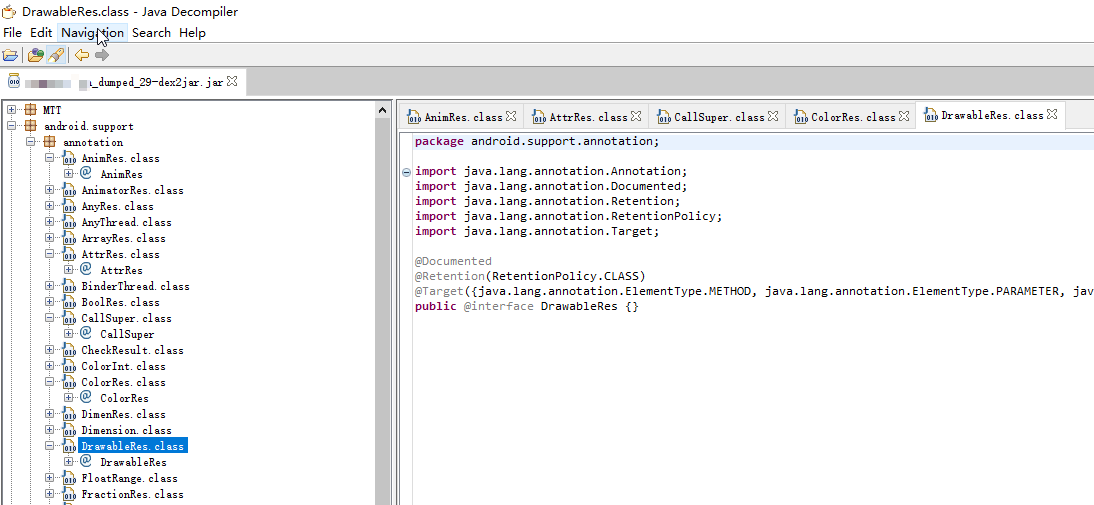Image resolution: width=1094 pixels, height=505 pixels.
Task: Expand the ArrayRes.class tree node
Action: point(50,239)
